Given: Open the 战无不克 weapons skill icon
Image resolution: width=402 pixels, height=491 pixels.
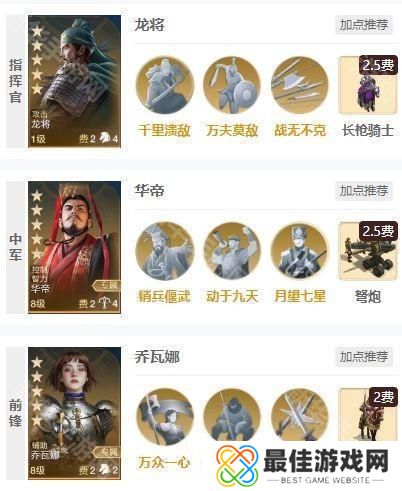Looking at the screenshot, I should [300, 85].
